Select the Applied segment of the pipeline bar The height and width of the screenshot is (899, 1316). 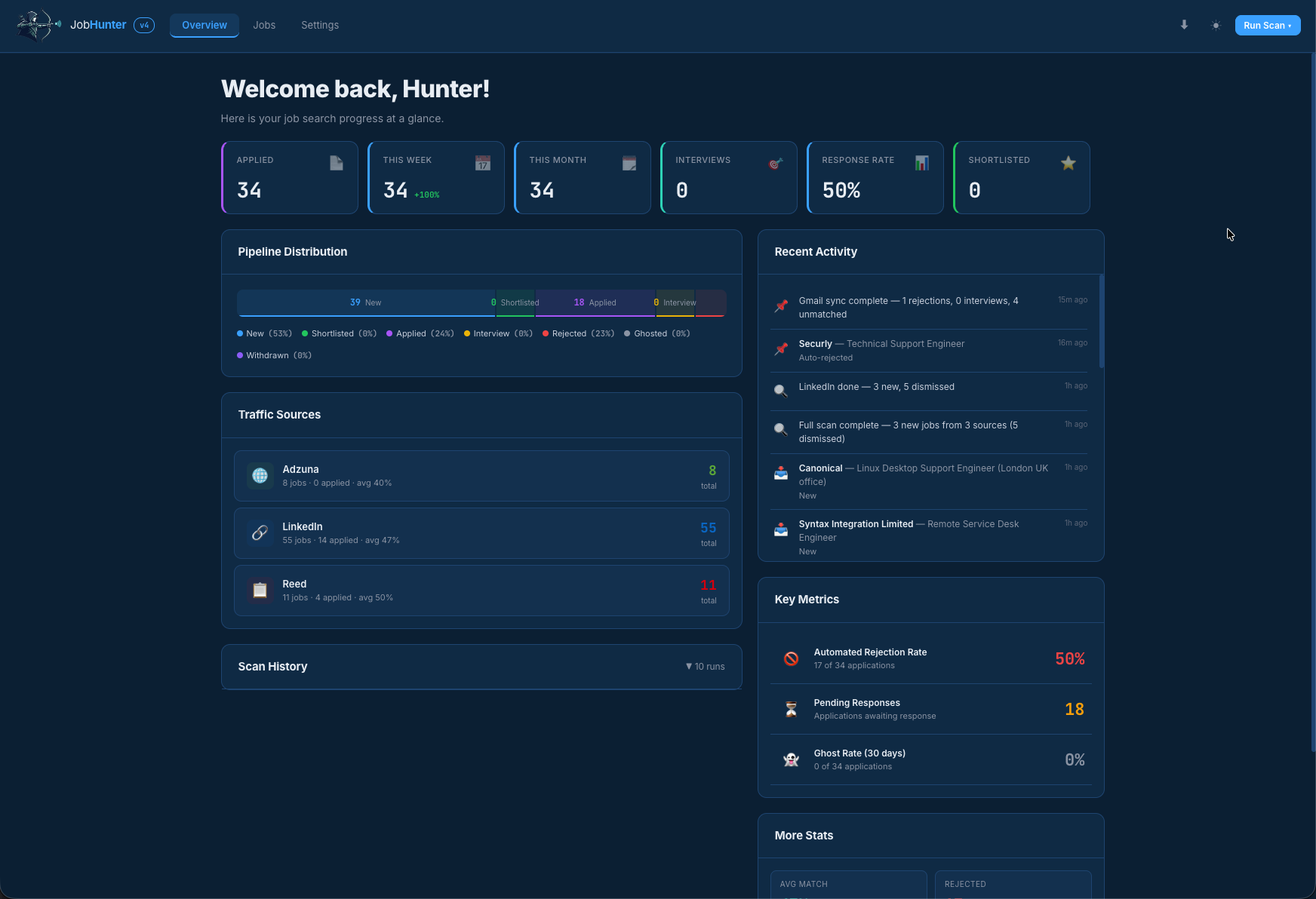click(x=596, y=302)
